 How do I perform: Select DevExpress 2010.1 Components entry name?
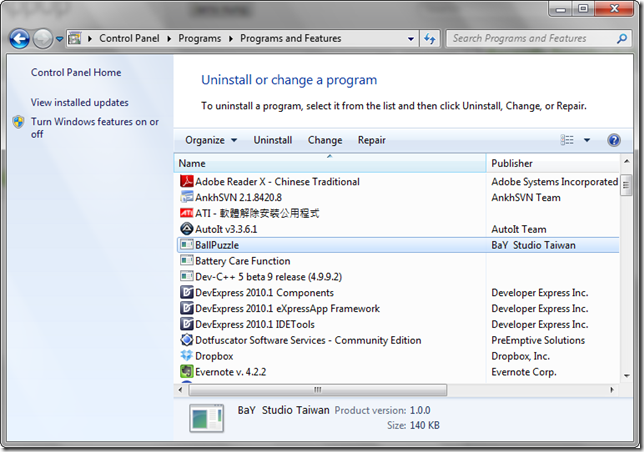click(x=264, y=293)
